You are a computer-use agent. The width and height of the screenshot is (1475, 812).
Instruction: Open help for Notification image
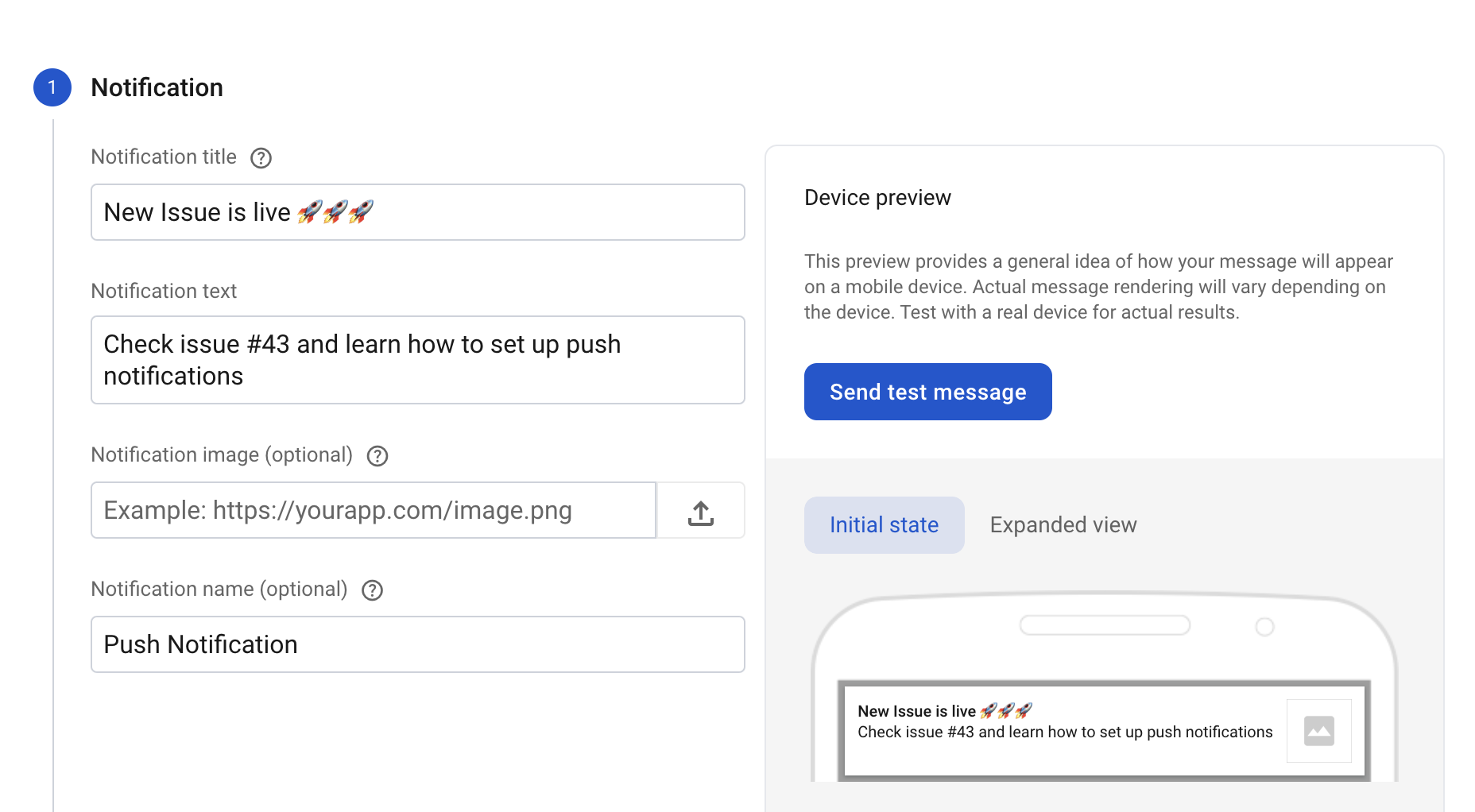pos(377,456)
